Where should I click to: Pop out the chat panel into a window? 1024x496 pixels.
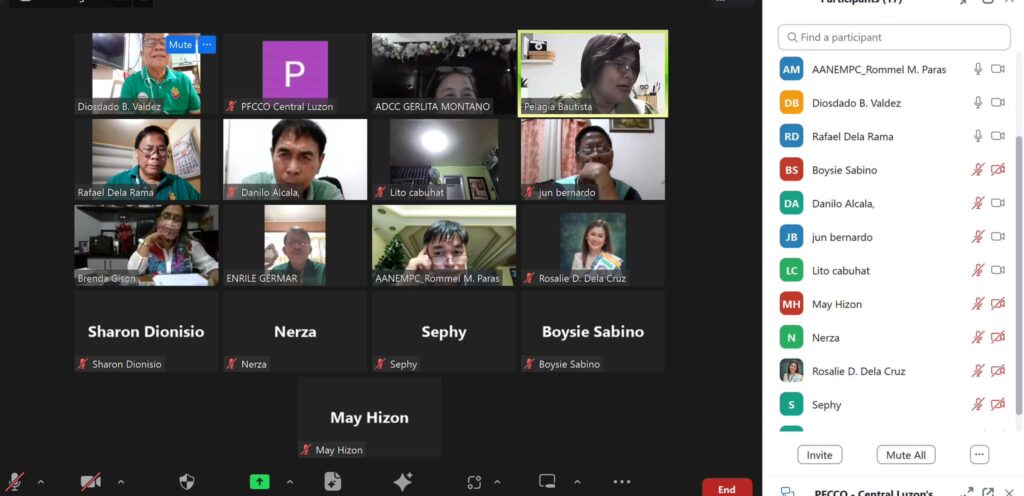click(x=988, y=492)
